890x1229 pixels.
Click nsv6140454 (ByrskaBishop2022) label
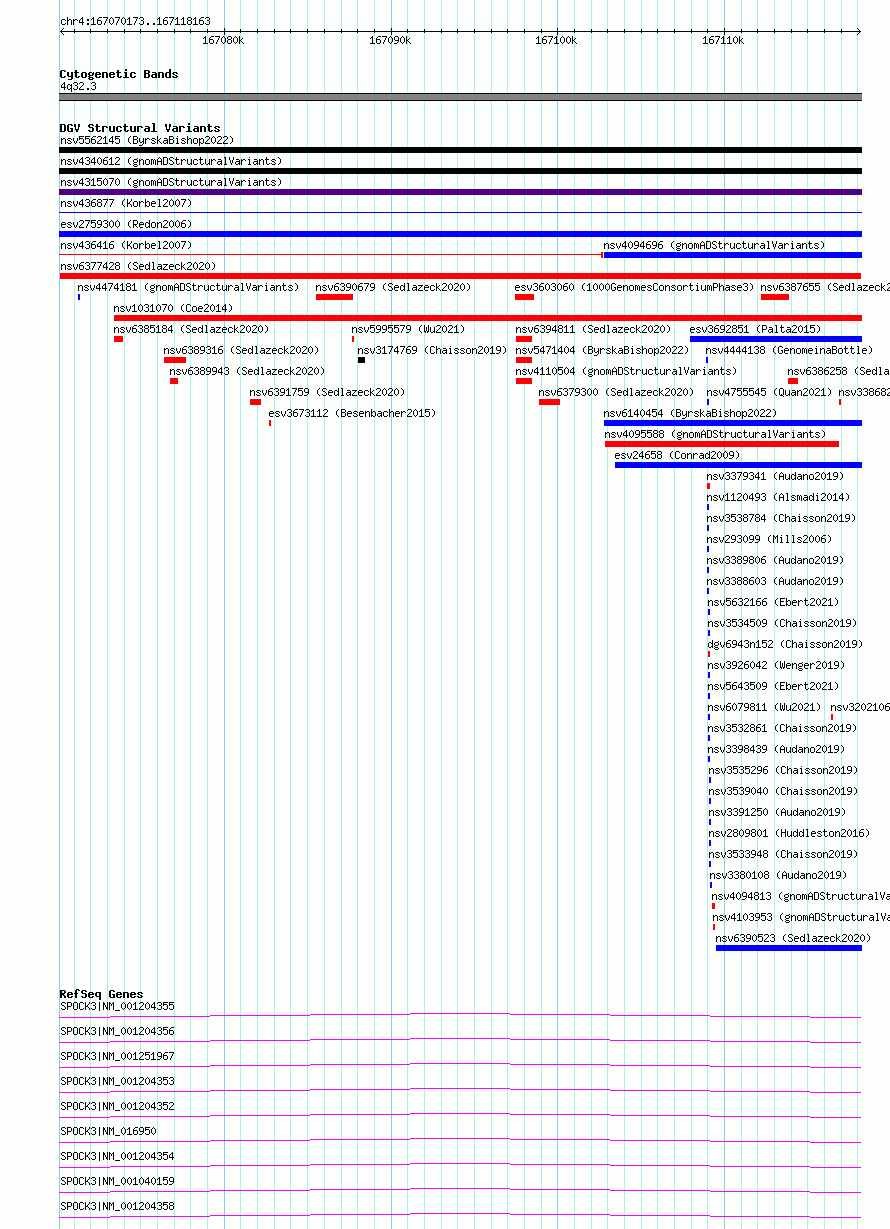690,413
